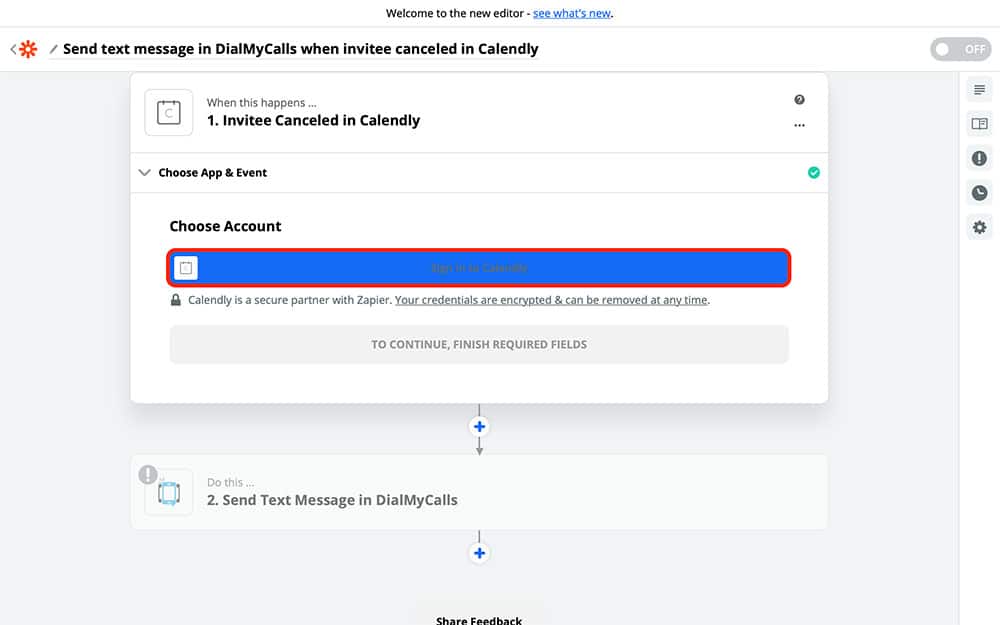1000x625 pixels.
Task: Click the Calendly app icon in step 1
Action: 168,112
